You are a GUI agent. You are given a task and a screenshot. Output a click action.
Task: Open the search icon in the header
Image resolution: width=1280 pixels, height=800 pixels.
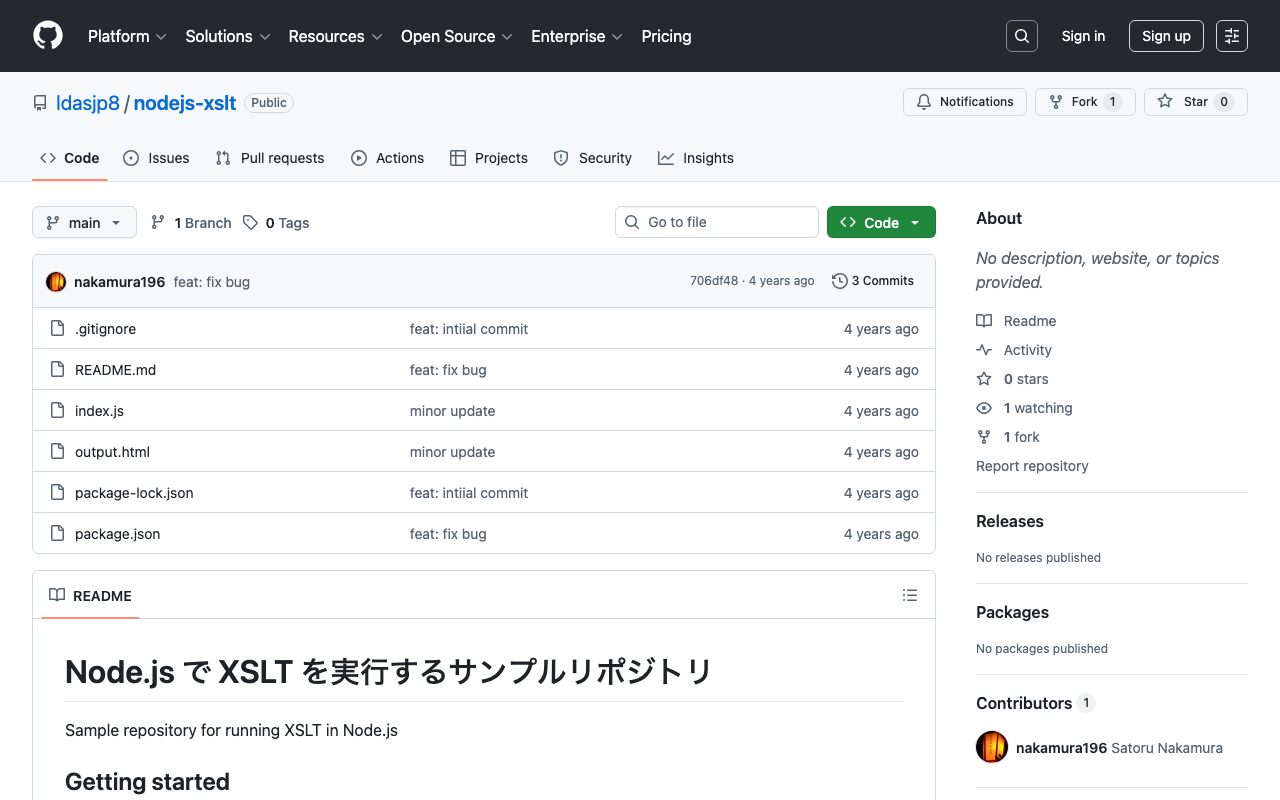[1021, 36]
